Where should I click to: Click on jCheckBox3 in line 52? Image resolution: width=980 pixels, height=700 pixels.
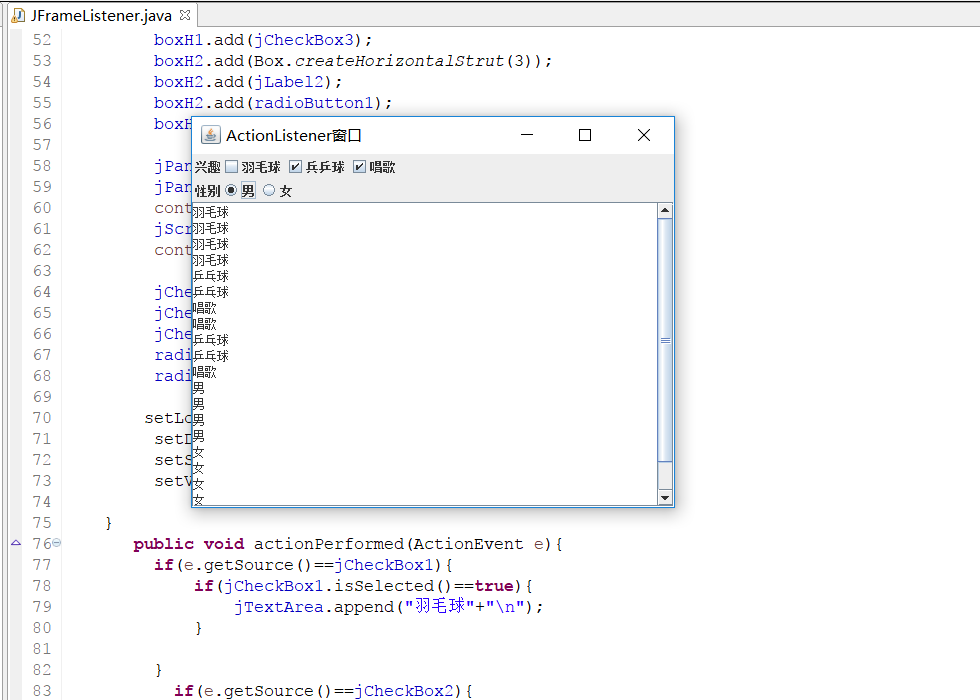point(304,40)
